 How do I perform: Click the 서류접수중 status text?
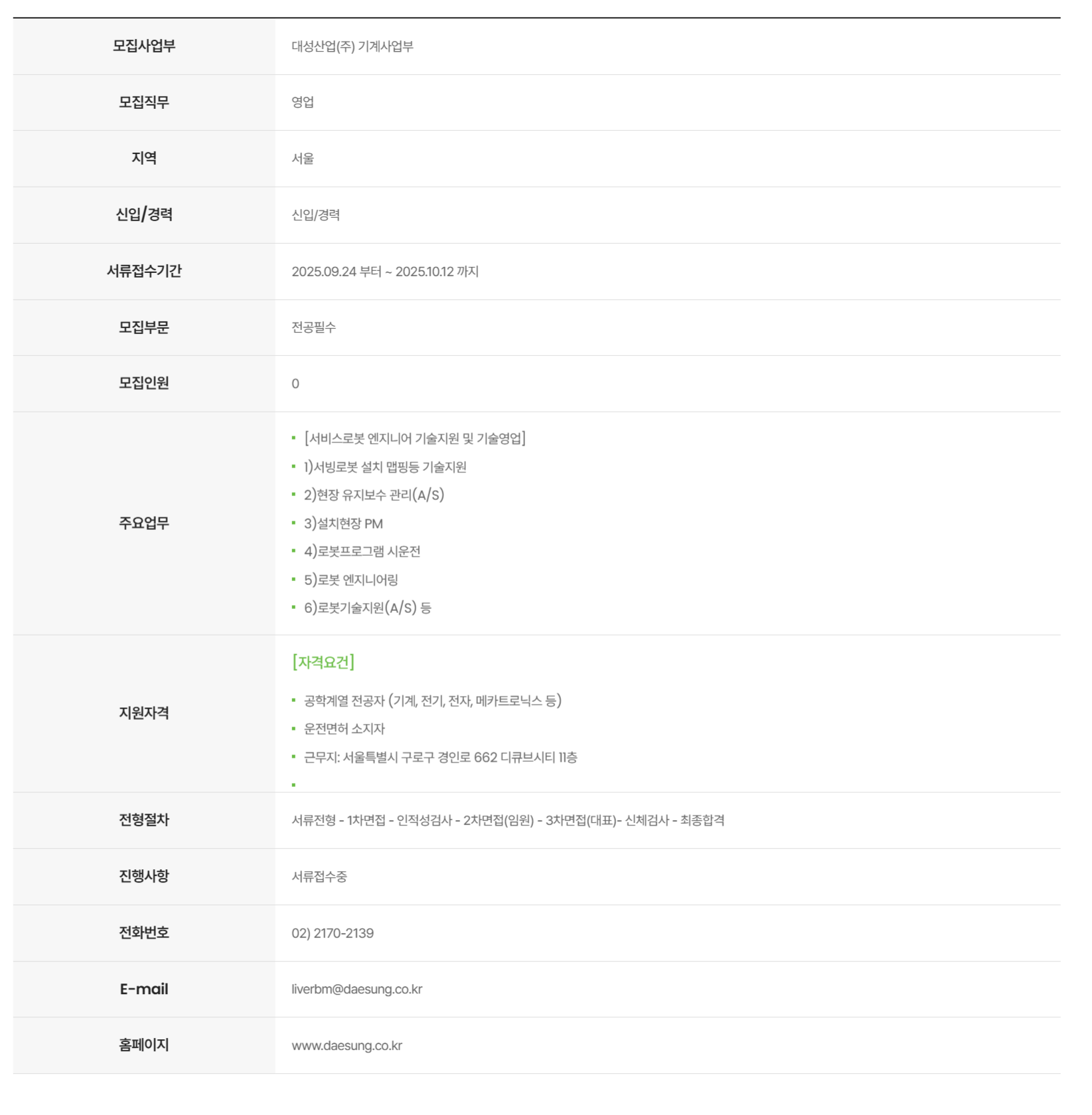319,877
